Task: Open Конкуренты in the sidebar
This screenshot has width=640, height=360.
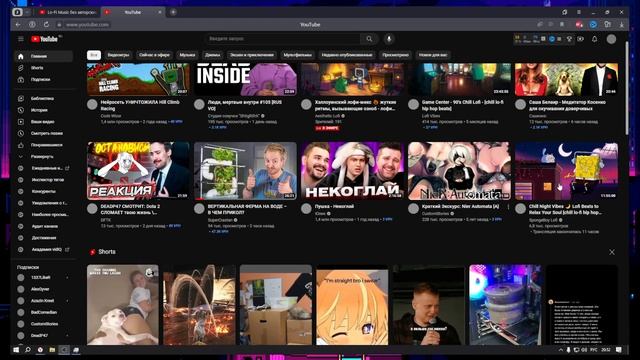Action: pos(43,191)
